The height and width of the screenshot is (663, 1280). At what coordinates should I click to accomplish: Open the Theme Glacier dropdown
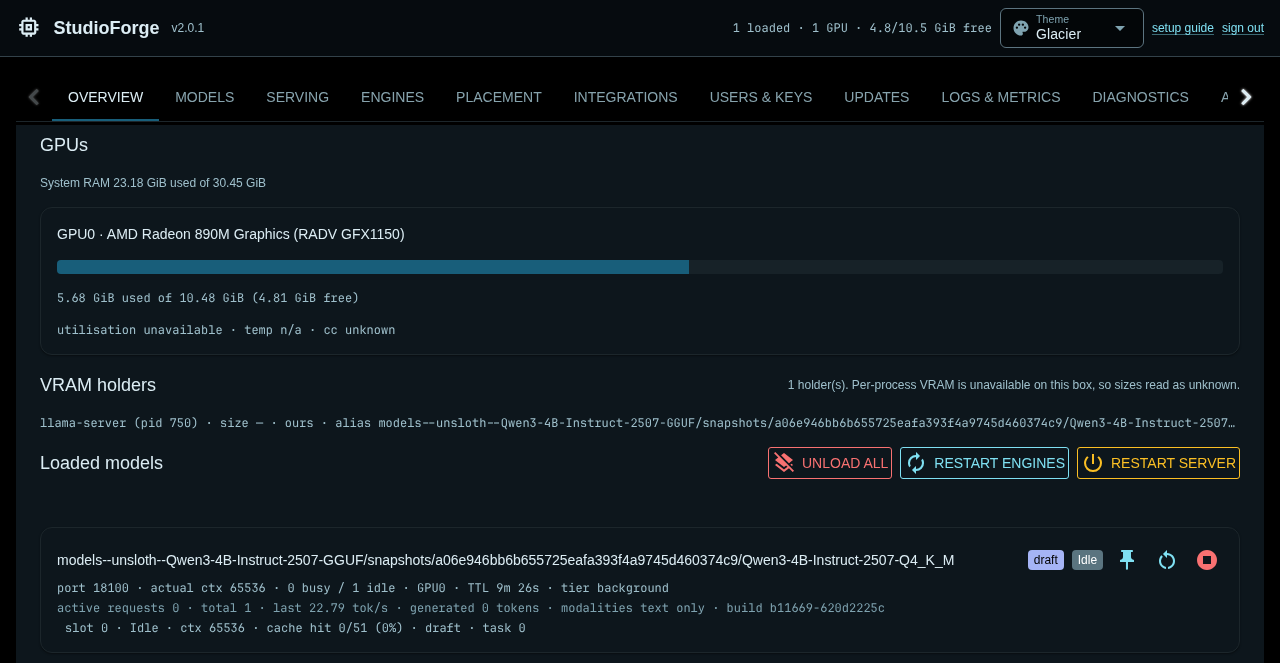click(1072, 28)
